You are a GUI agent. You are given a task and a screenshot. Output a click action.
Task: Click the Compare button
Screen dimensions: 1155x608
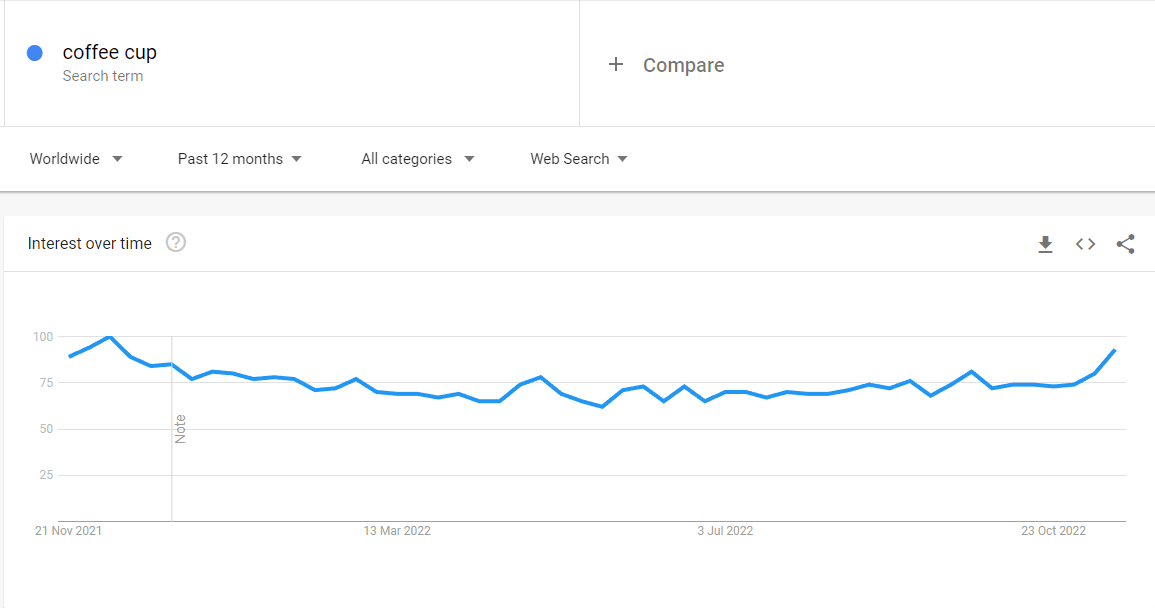[x=666, y=65]
